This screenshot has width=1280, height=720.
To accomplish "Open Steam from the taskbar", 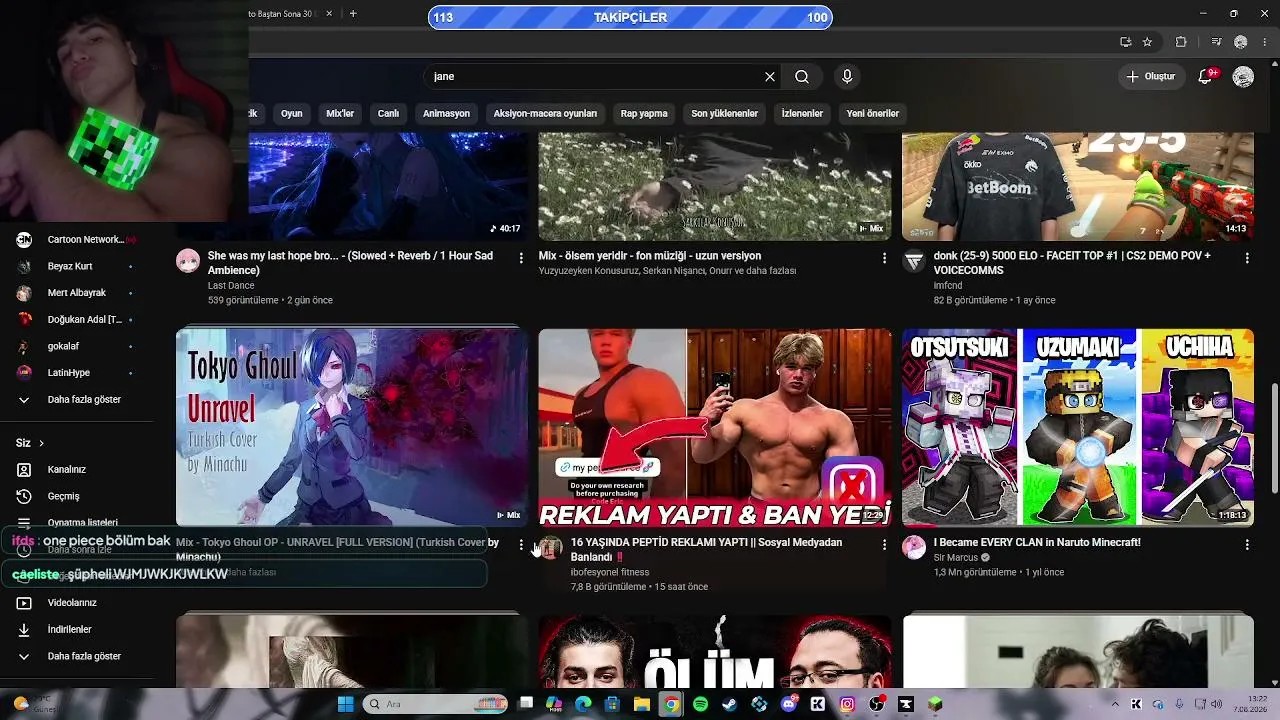I will click(730, 704).
